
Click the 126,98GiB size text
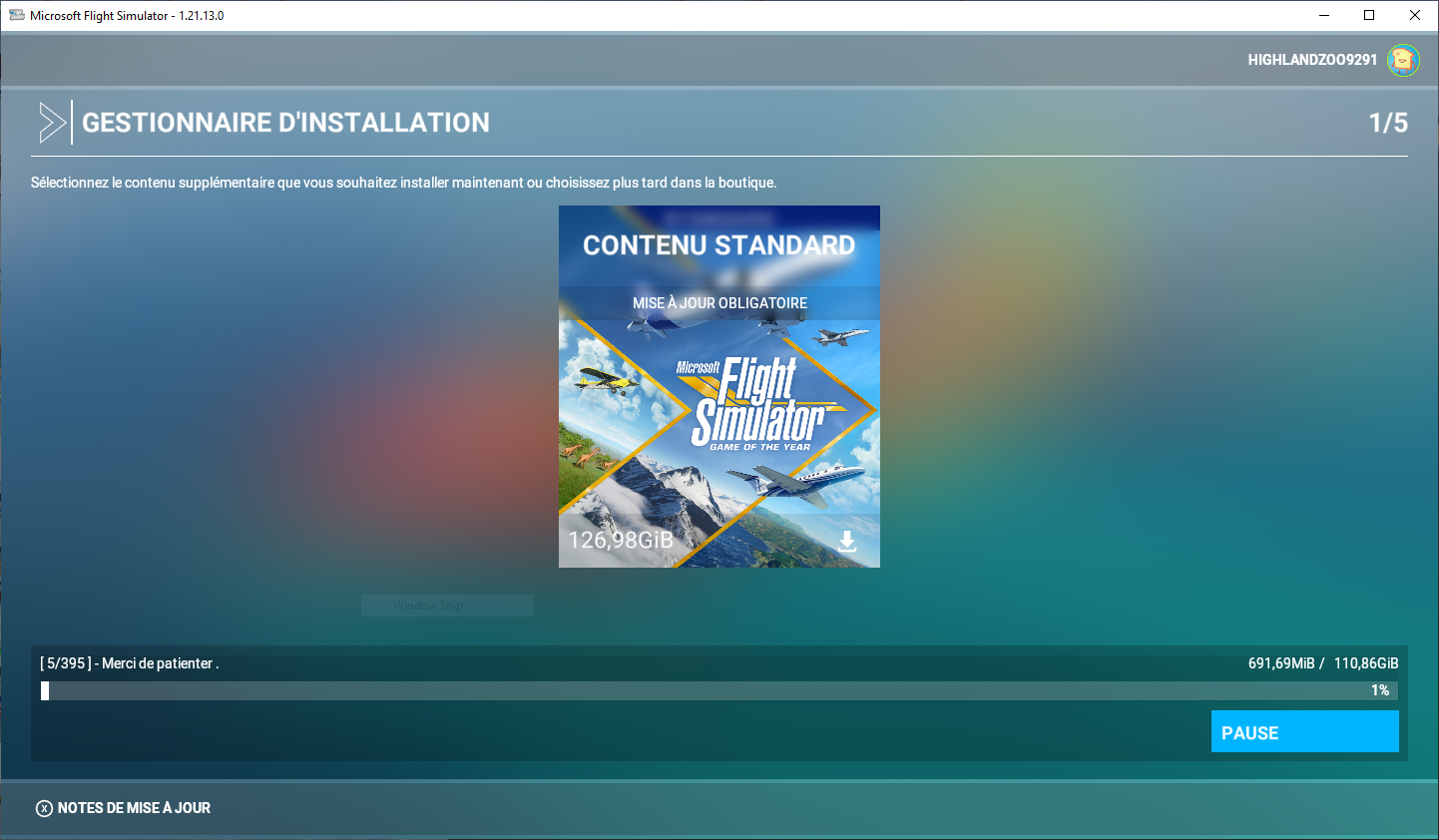621,540
